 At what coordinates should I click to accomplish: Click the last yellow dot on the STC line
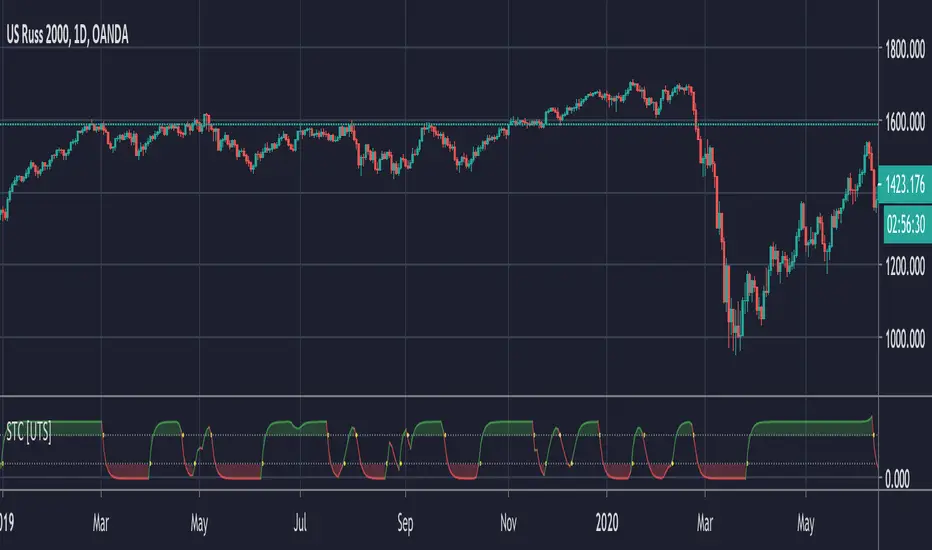[x=873, y=435]
